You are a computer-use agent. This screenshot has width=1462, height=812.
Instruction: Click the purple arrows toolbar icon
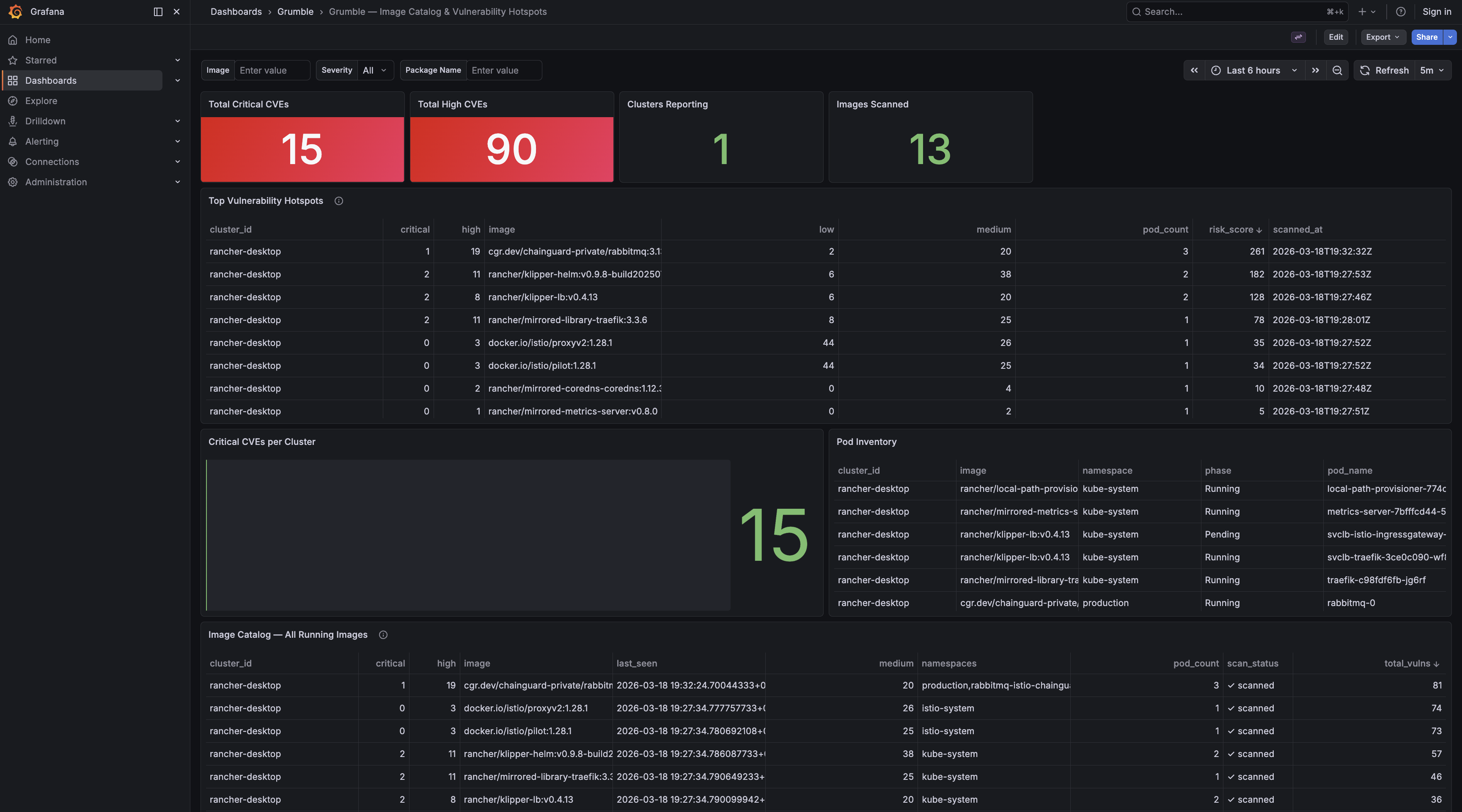[x=1299, y=37]
